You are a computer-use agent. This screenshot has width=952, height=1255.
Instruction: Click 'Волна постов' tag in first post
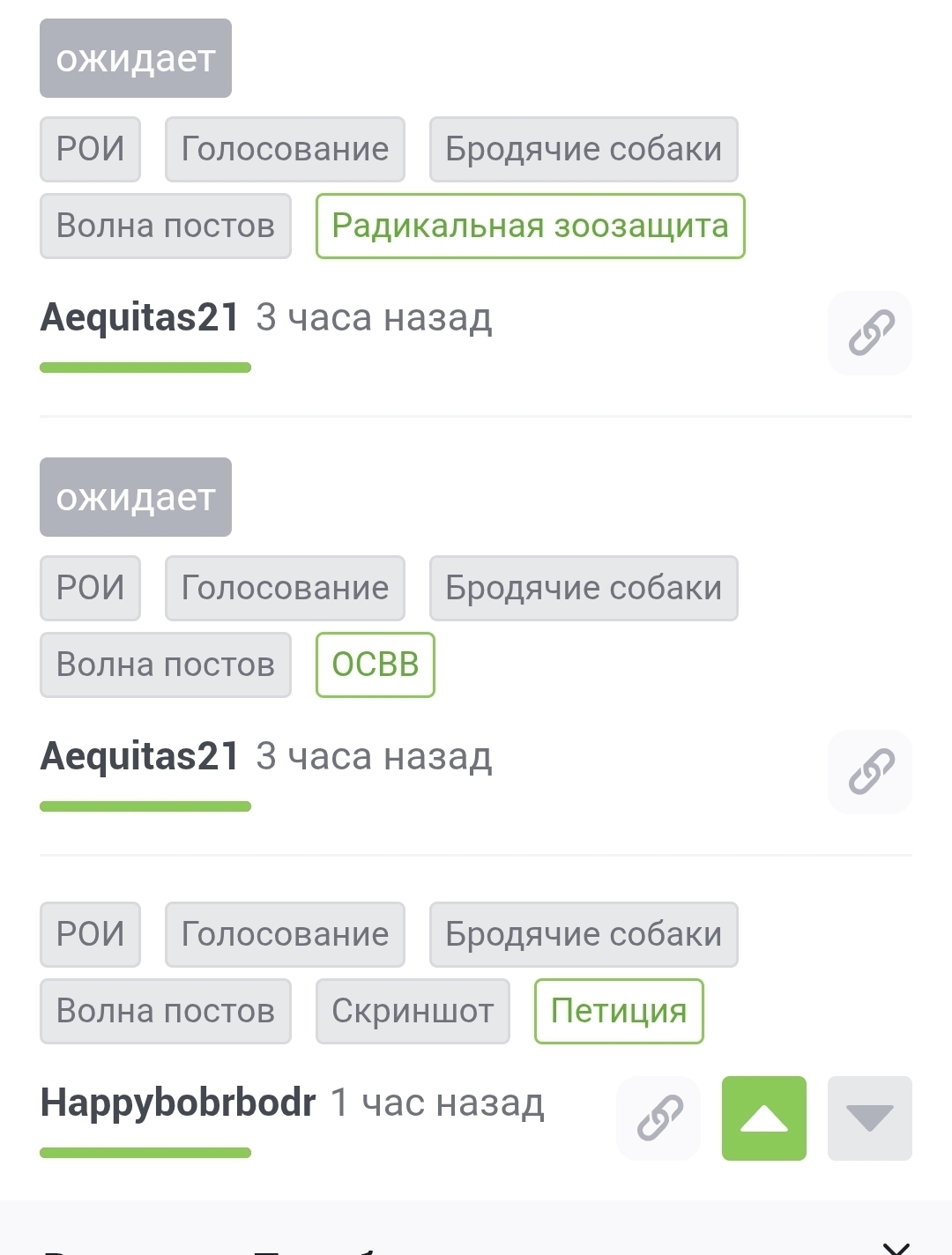tap(166, 226)
